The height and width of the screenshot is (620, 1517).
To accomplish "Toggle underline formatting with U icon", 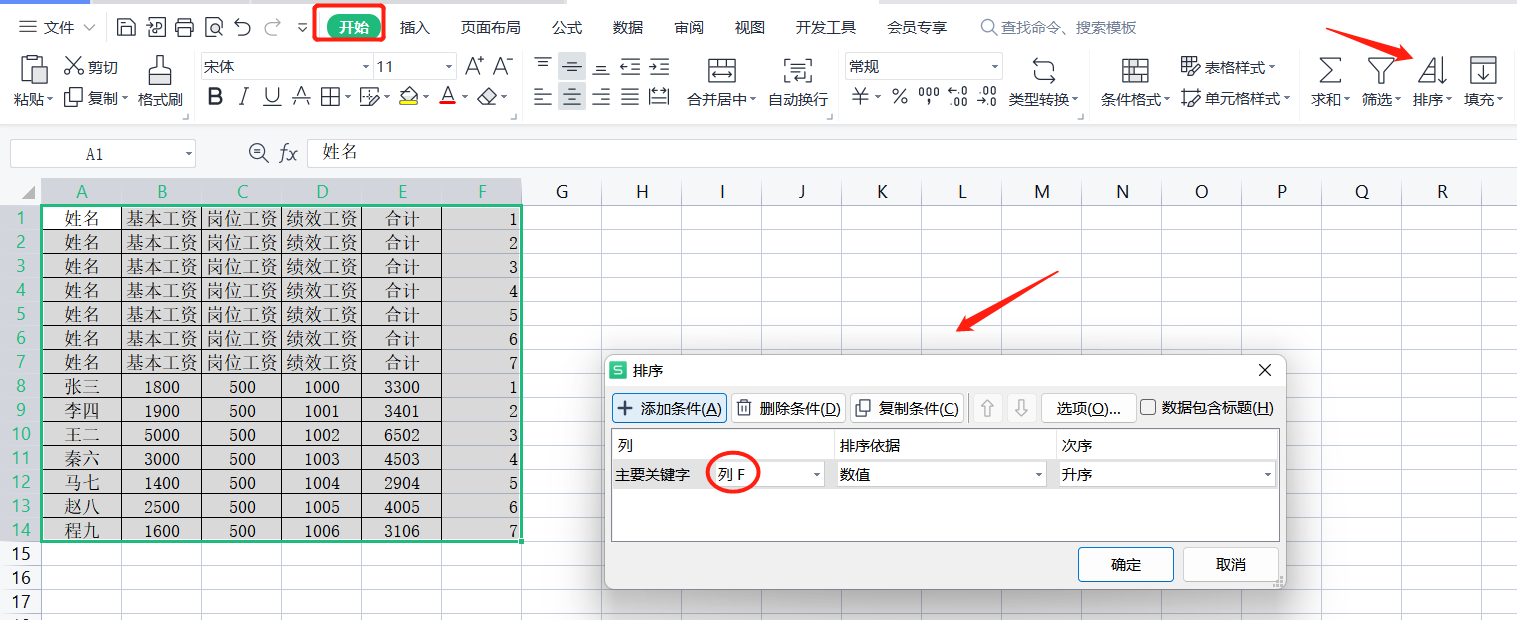I will (x=272, y=97).
